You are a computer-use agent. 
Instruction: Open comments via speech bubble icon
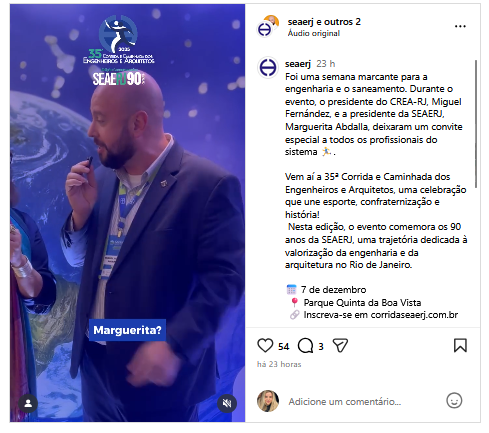click(305, 346)
